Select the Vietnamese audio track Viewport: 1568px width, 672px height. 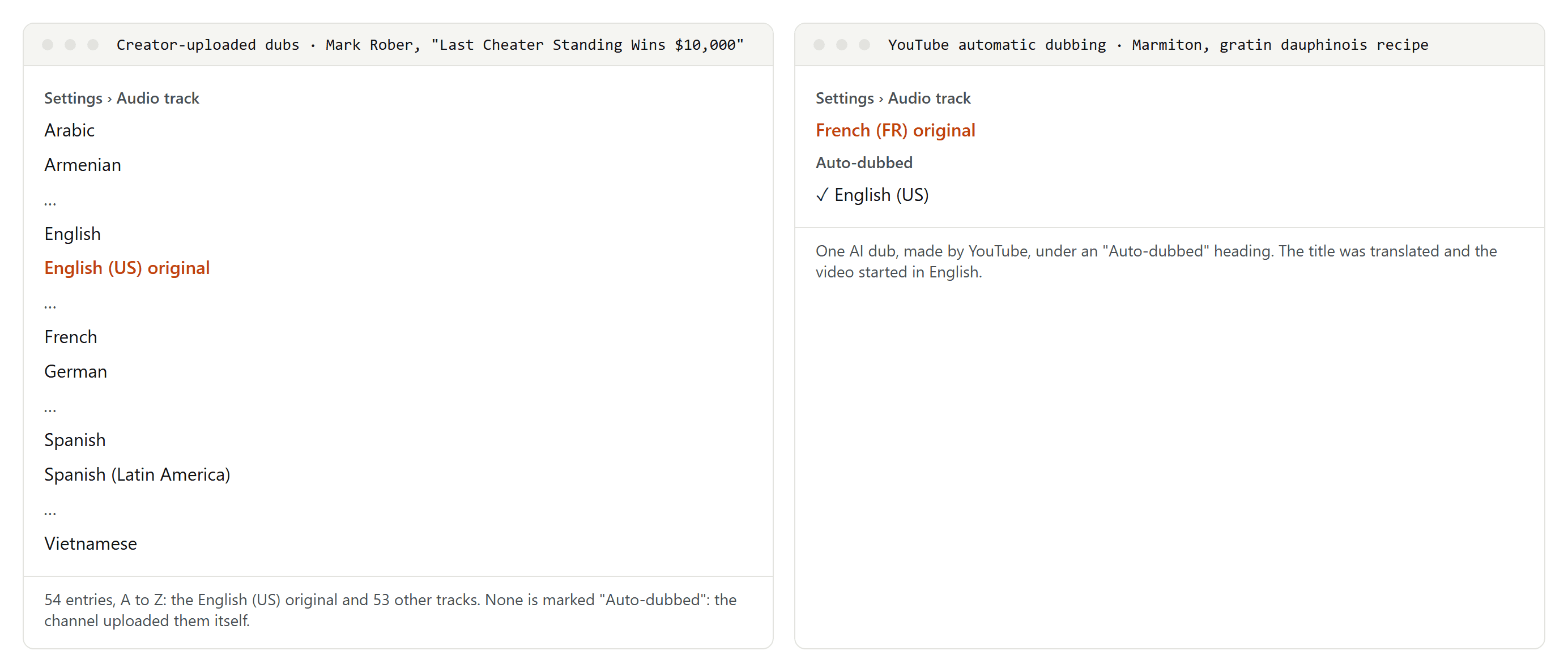coord(91,543)
